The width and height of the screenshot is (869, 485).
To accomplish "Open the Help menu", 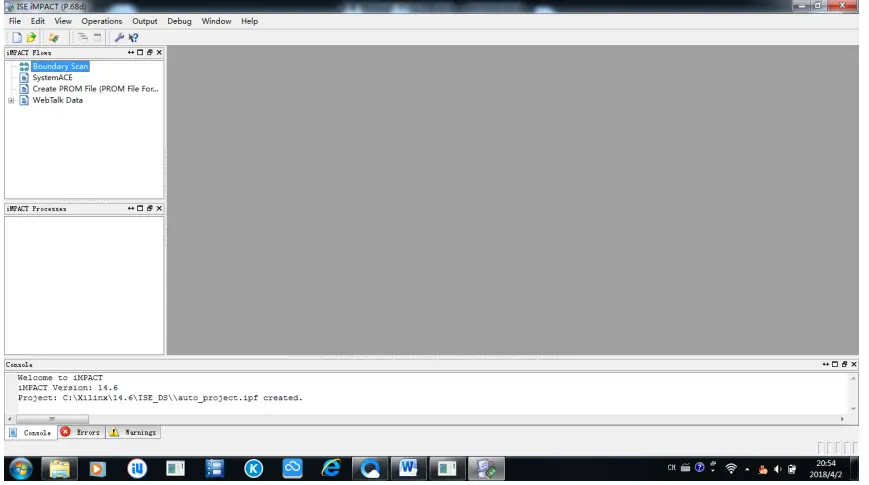I will tap(249, 21).
